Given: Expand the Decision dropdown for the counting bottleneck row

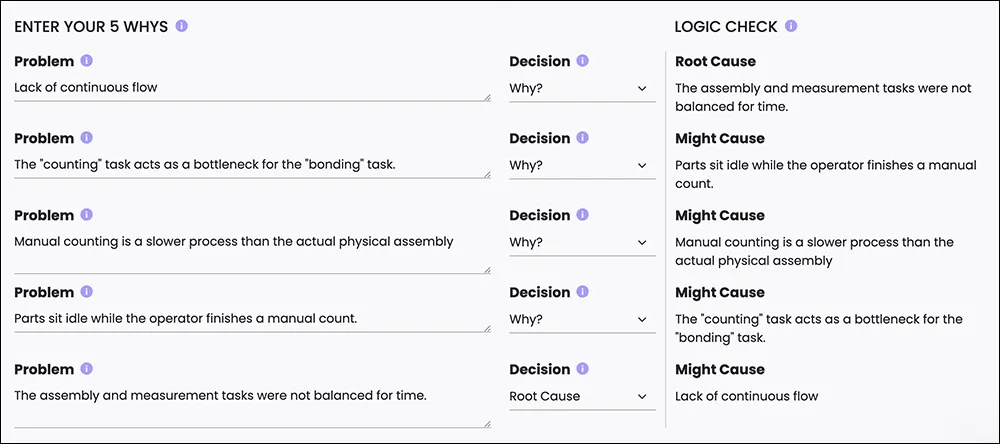Looking at the screenshot, I should 582,165.
